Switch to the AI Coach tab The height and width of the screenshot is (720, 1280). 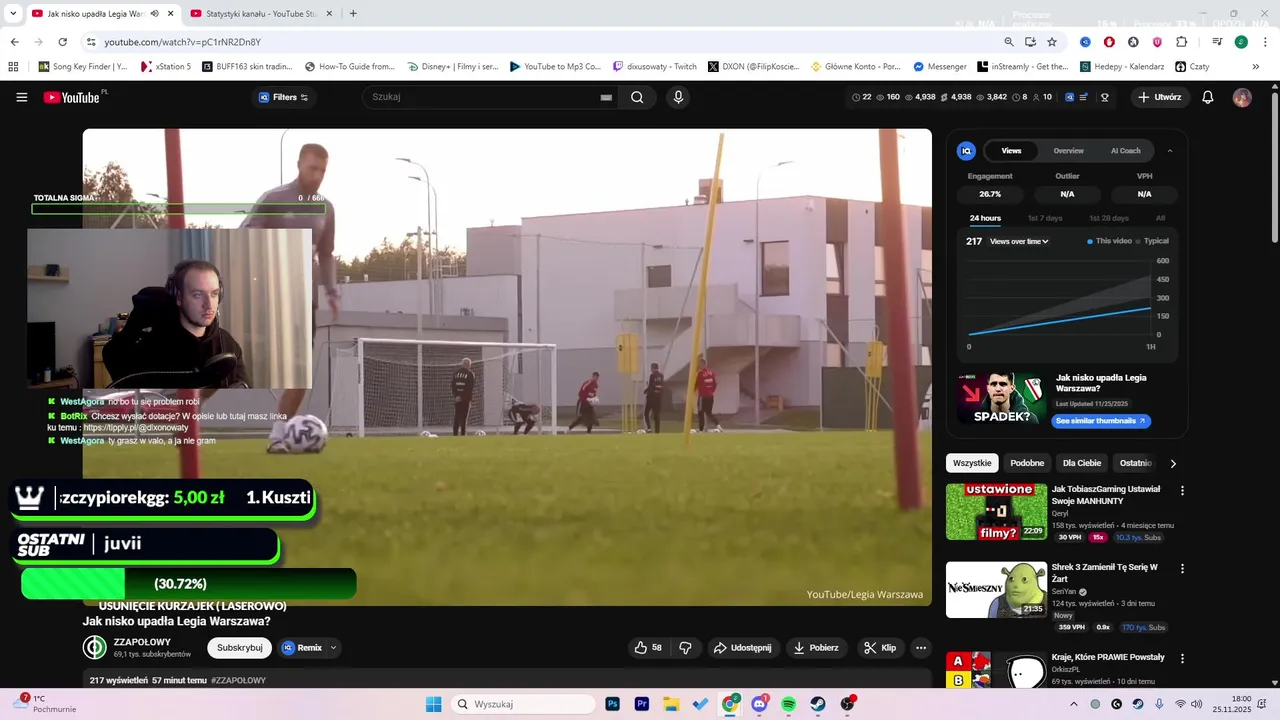(1125, 151)
